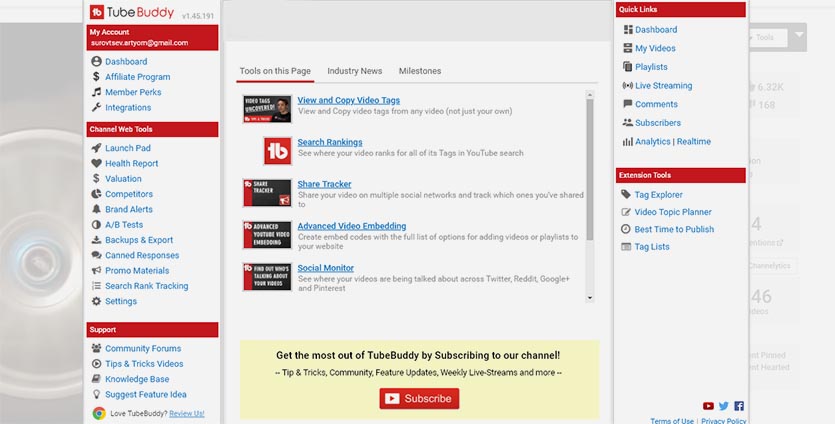Viewport: 835px width, 424px height.
Task: Click the tools list scrollbar down arrow
Action: 590,298
